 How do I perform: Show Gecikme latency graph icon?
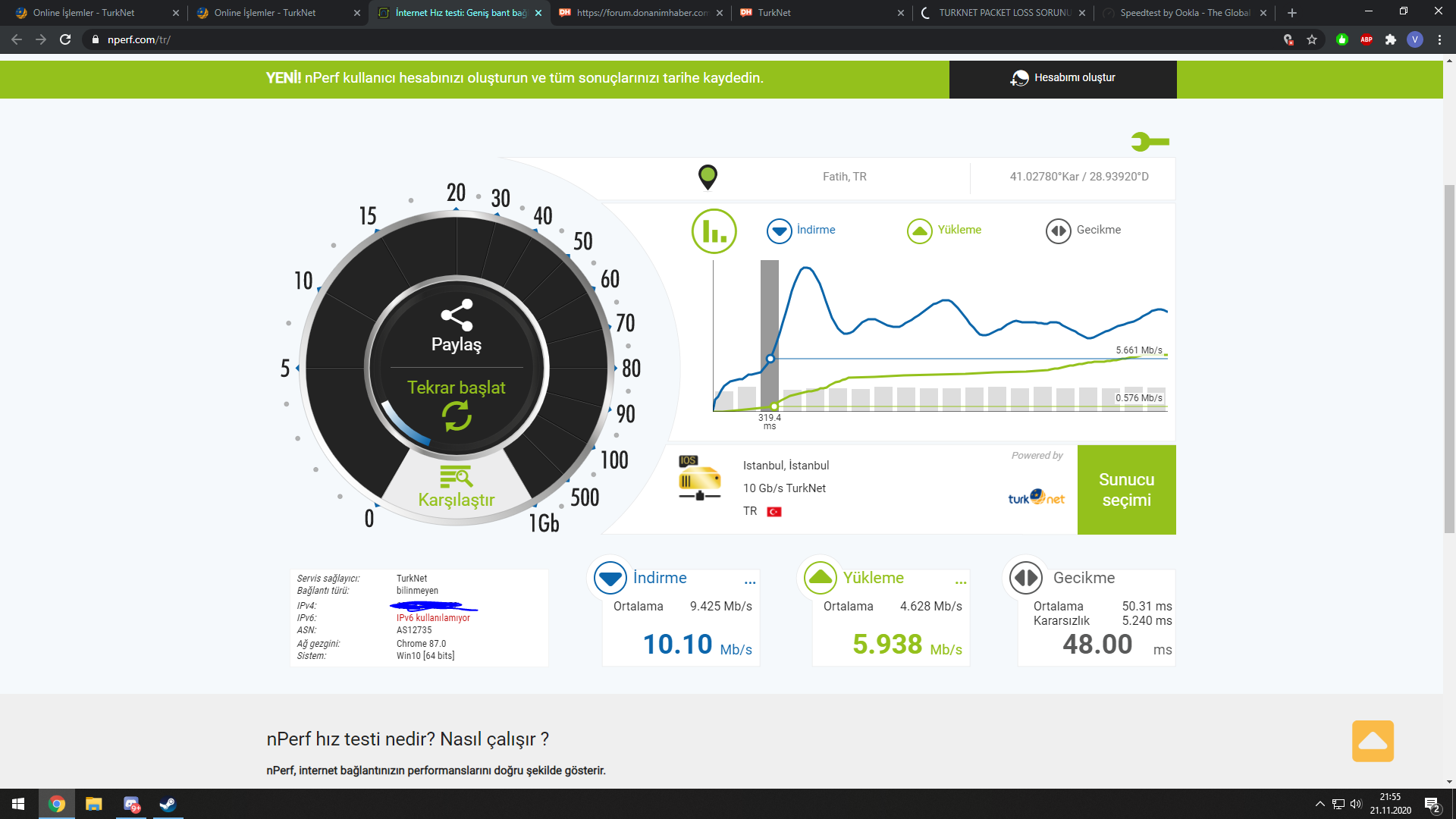click(x=1058, y=231)
